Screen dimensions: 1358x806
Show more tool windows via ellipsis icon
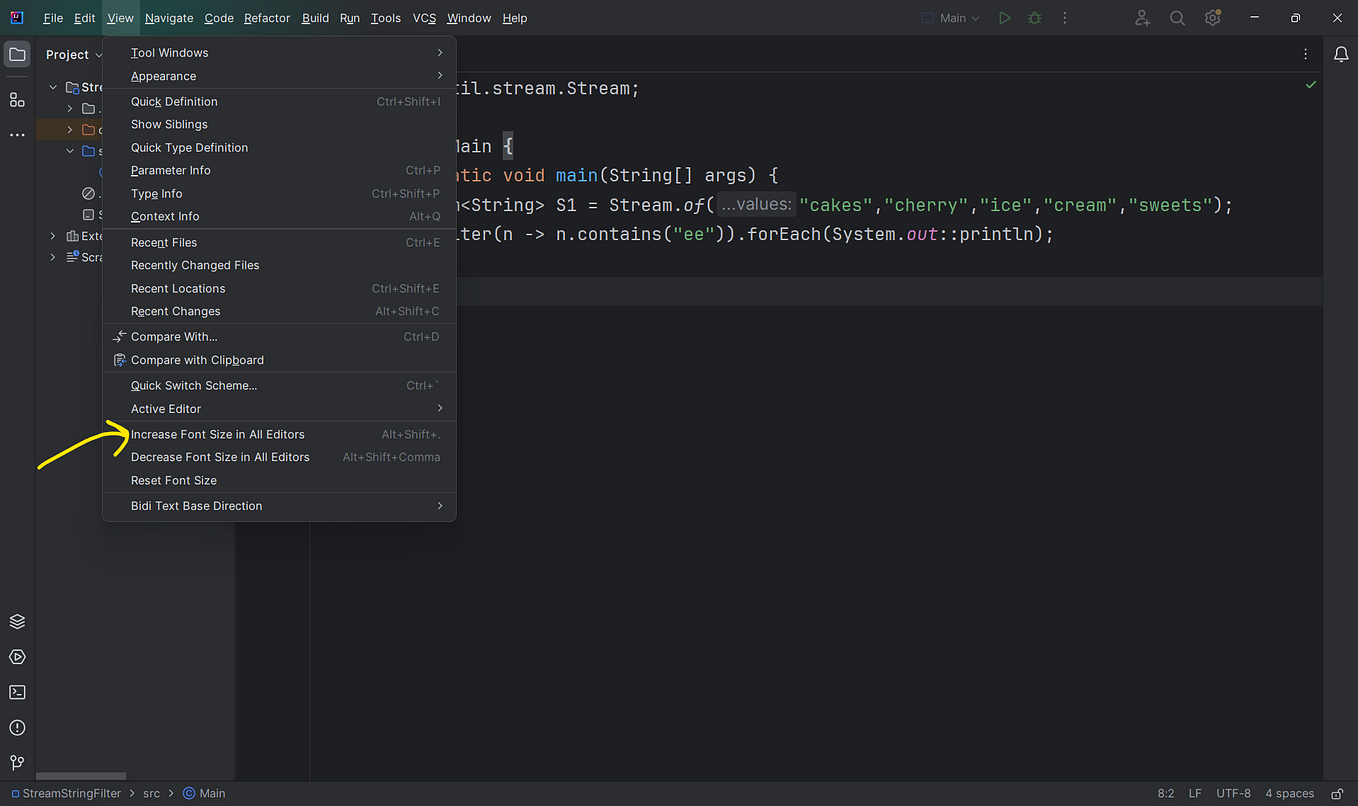(x=16, y=134)
